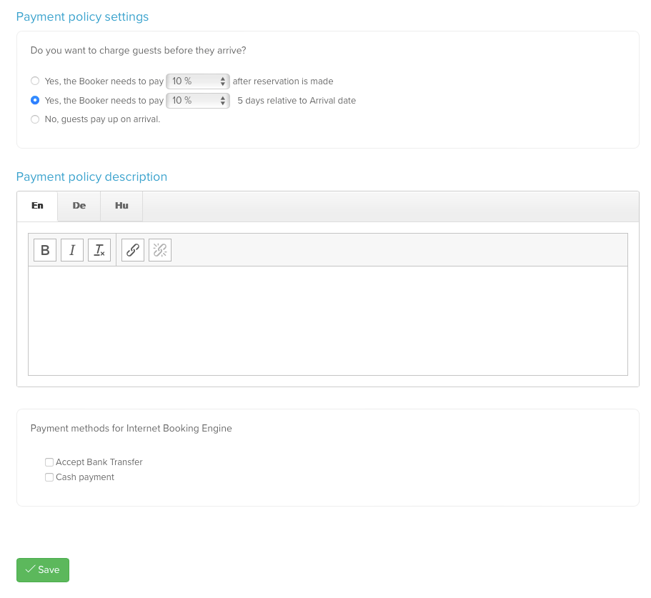This screenshot has height=598, width=651.
Task: Click the remove formatting icon
Action: tap(99, 250)
